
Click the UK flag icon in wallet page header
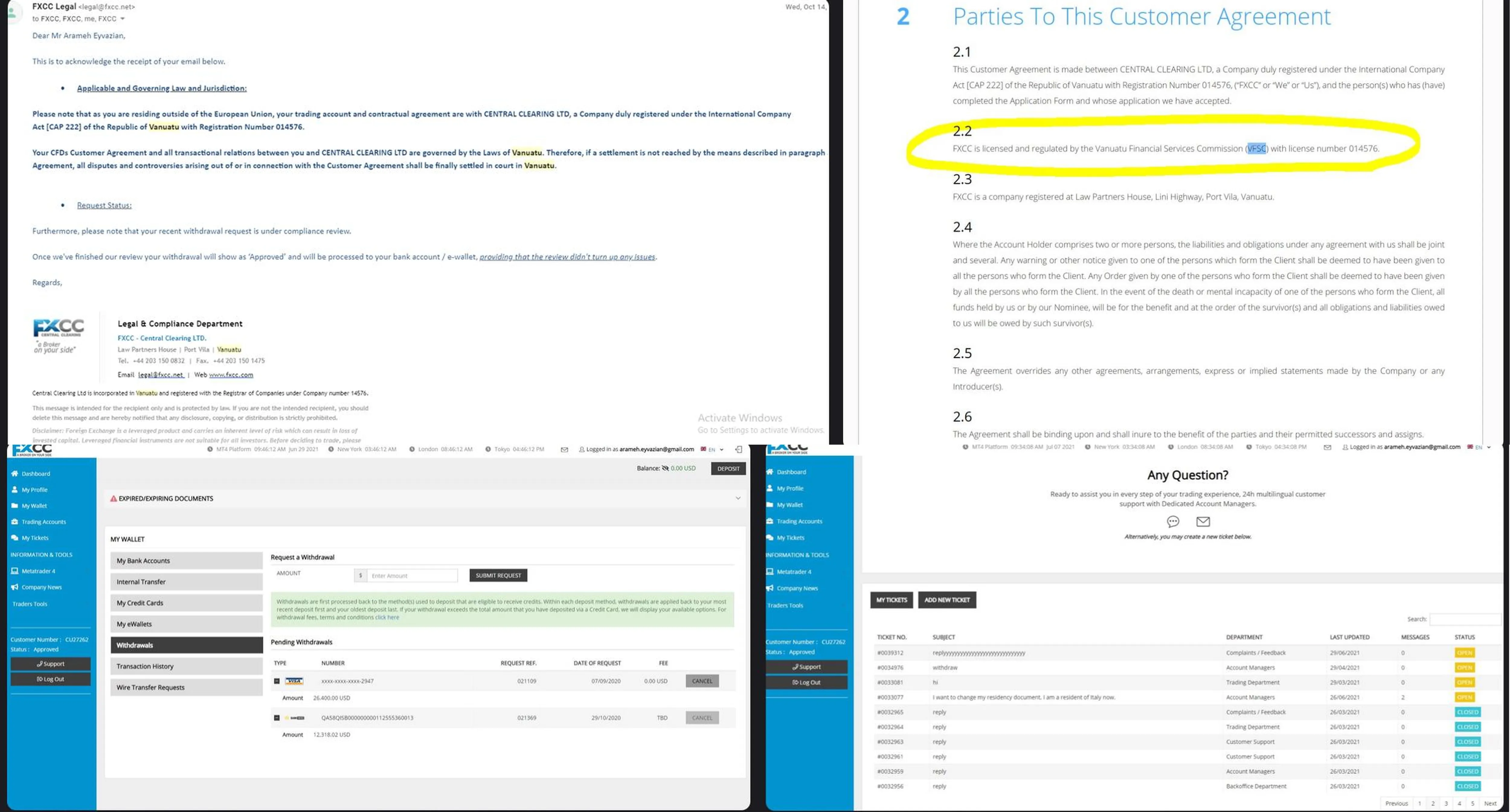[703, 449]
